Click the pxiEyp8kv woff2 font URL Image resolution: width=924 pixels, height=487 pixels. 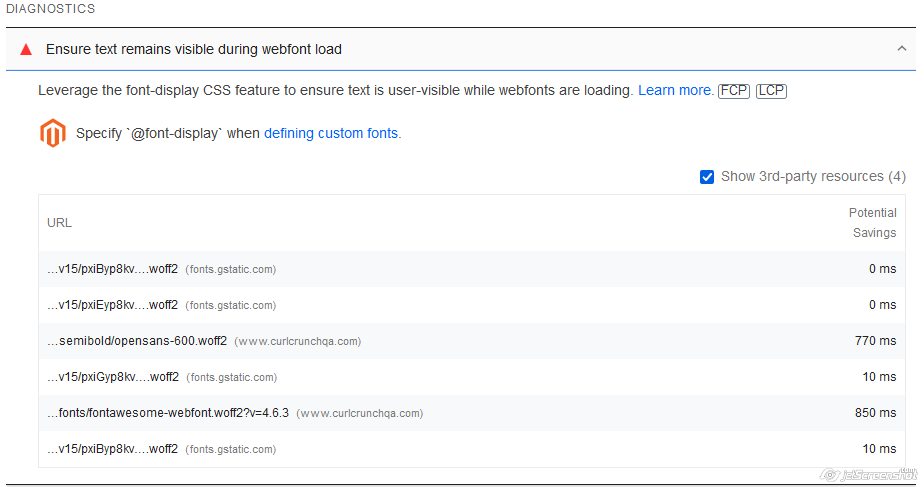[112, 305]
